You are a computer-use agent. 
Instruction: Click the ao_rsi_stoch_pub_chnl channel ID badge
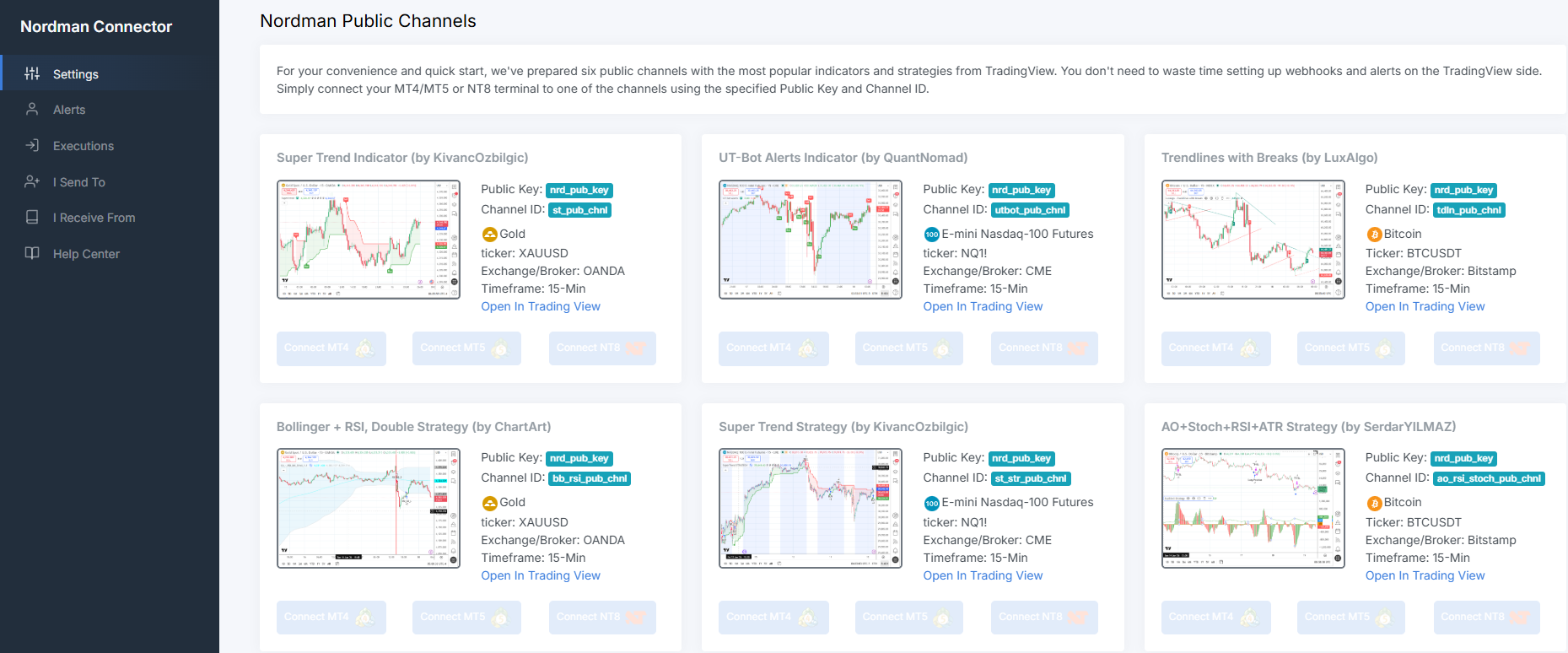coord(1489,478)
